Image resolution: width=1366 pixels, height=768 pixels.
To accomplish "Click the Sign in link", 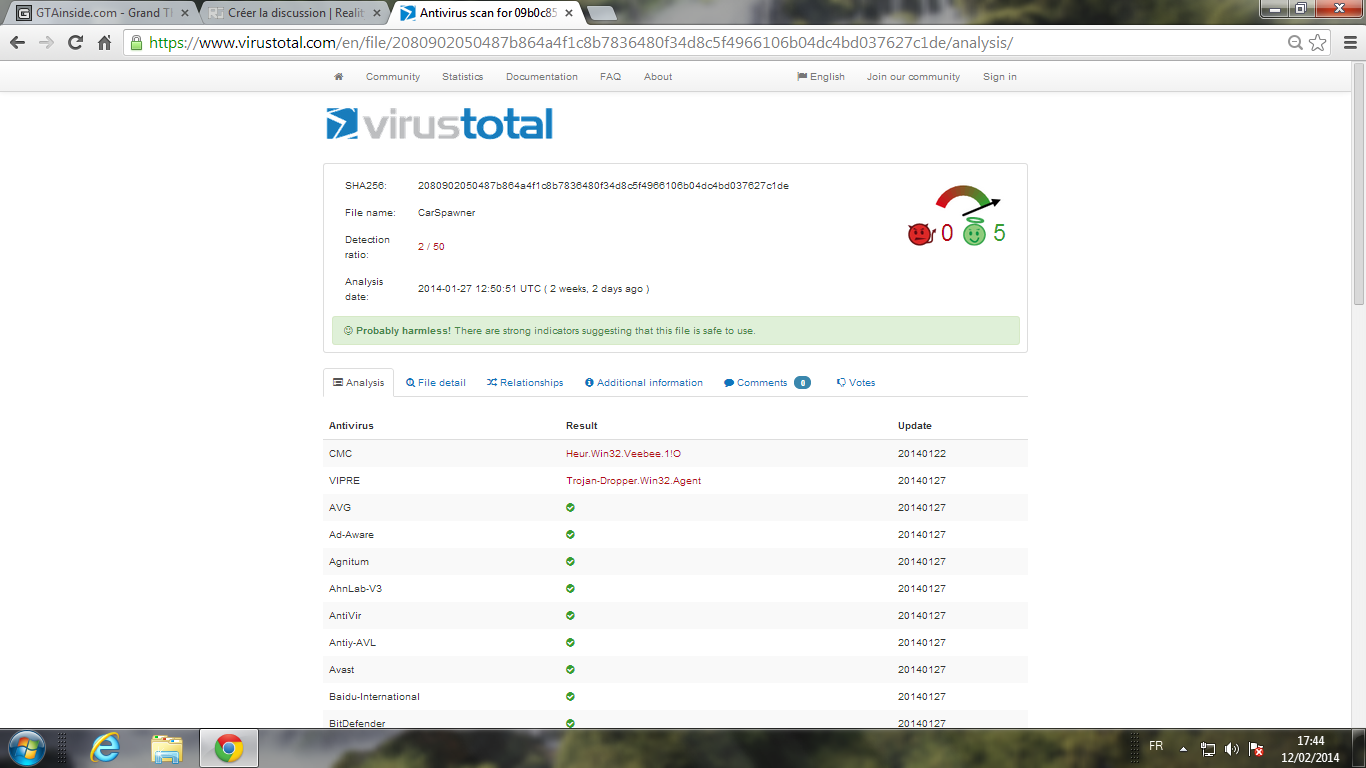I will 1000,77.
